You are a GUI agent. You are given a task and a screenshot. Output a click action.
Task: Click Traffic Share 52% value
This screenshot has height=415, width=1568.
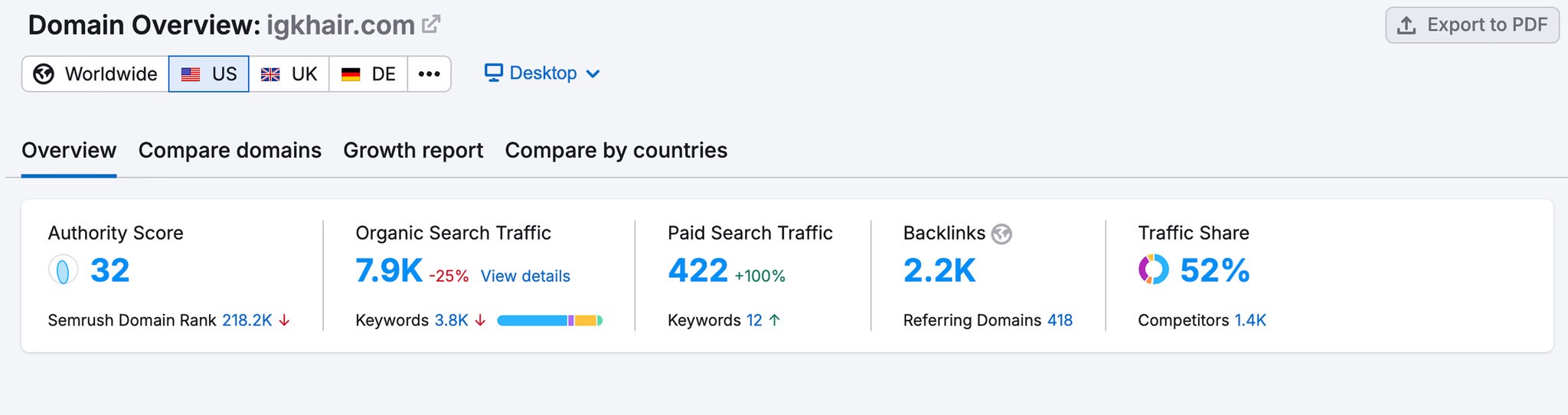[1215, 270]
